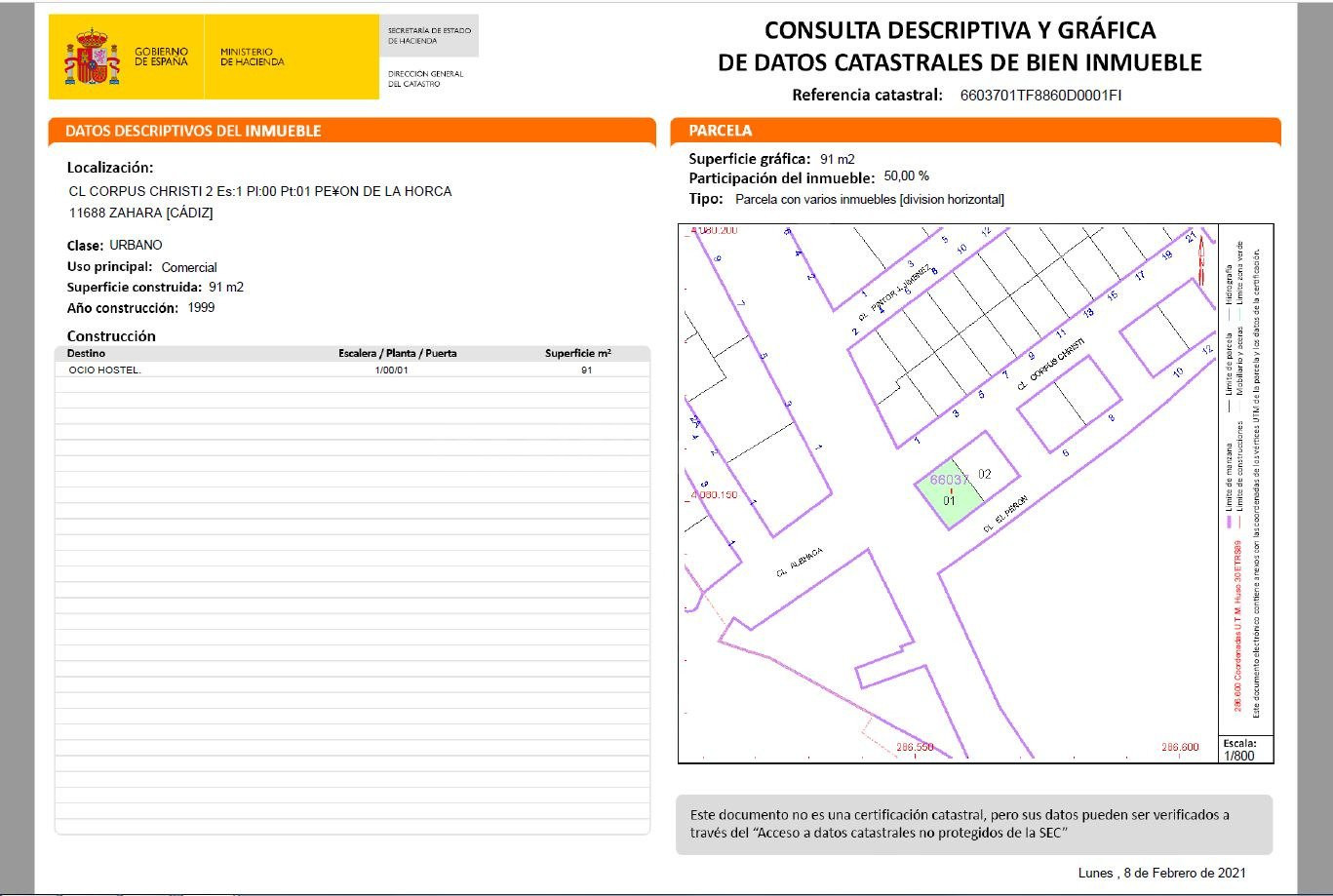This screenshot has width=1333, height=896.
Task: Select the scale value "1/800"
Action: pyautogui.click(x=1238, y=755)
